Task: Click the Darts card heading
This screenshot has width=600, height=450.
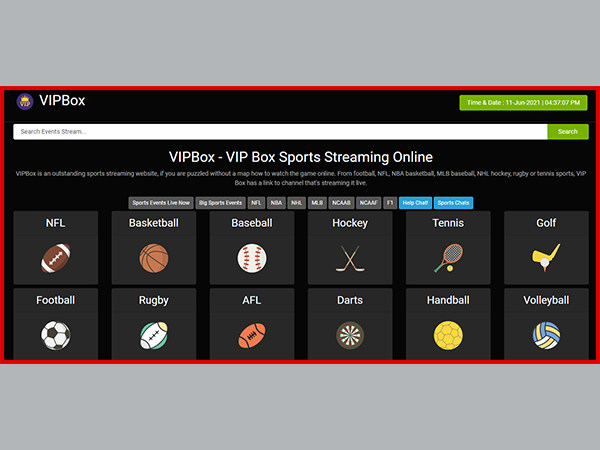Action: coord(350,300)
